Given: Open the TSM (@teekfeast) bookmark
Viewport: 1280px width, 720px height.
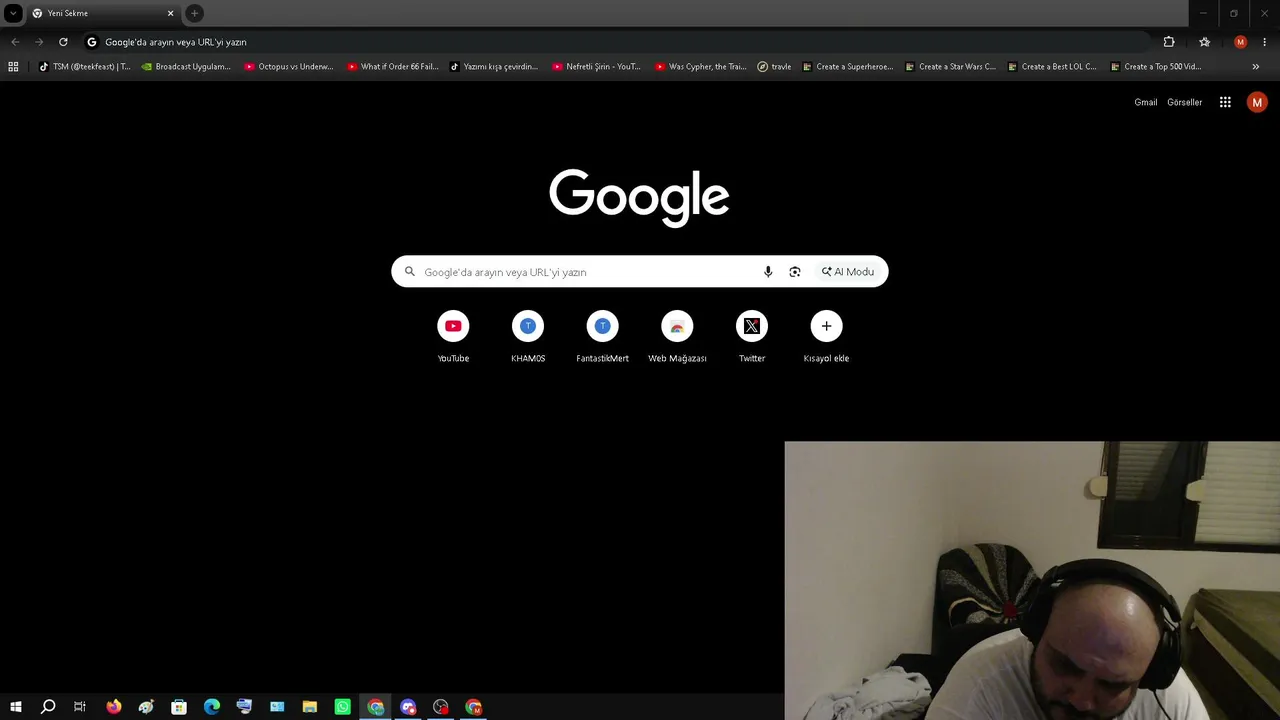Looking at the screenshot, I should (x=84, y=67).
